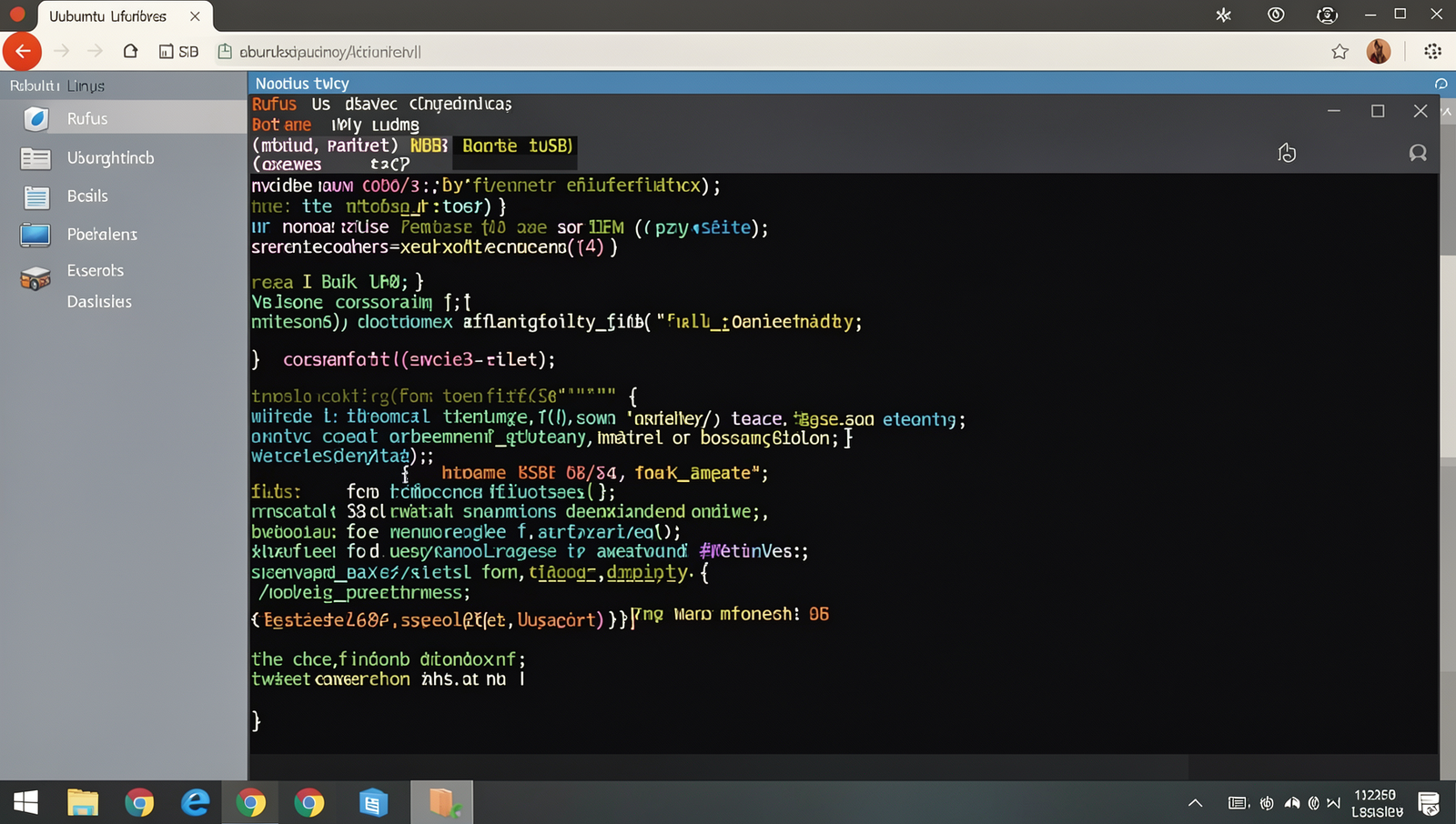Click the red back arrow button
The image size is (1456, 824).
tap(22, 51)
